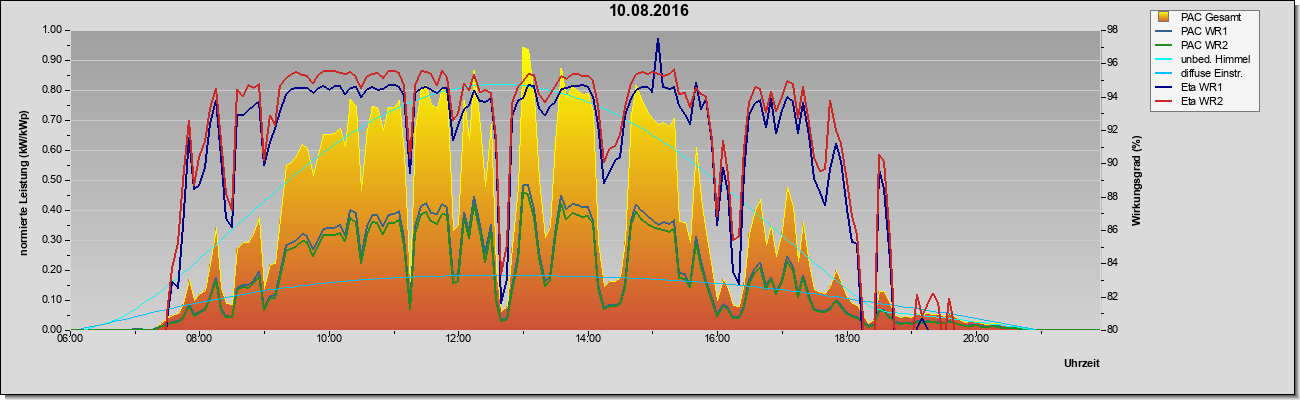Click the PAC Gesamt legend color swatch
Screen dimensions: 1300x400
pos(1165,17)
